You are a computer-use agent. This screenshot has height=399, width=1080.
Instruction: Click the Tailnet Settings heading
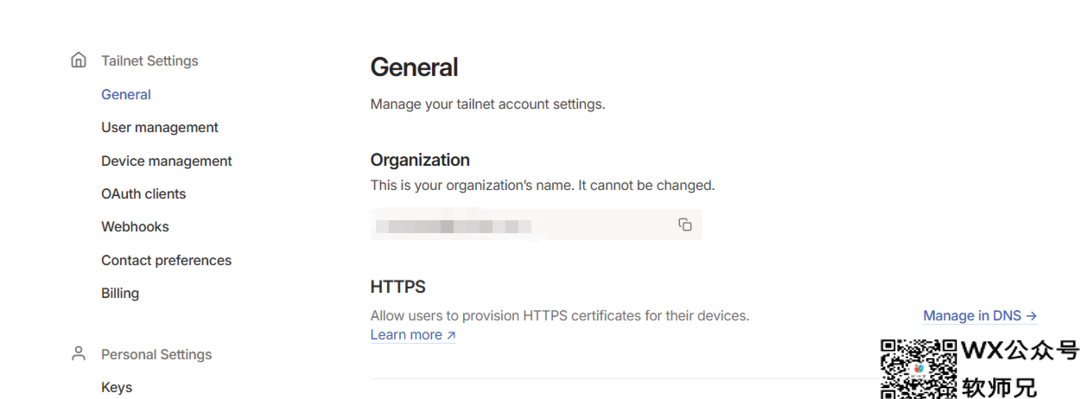tap(149, 61)
